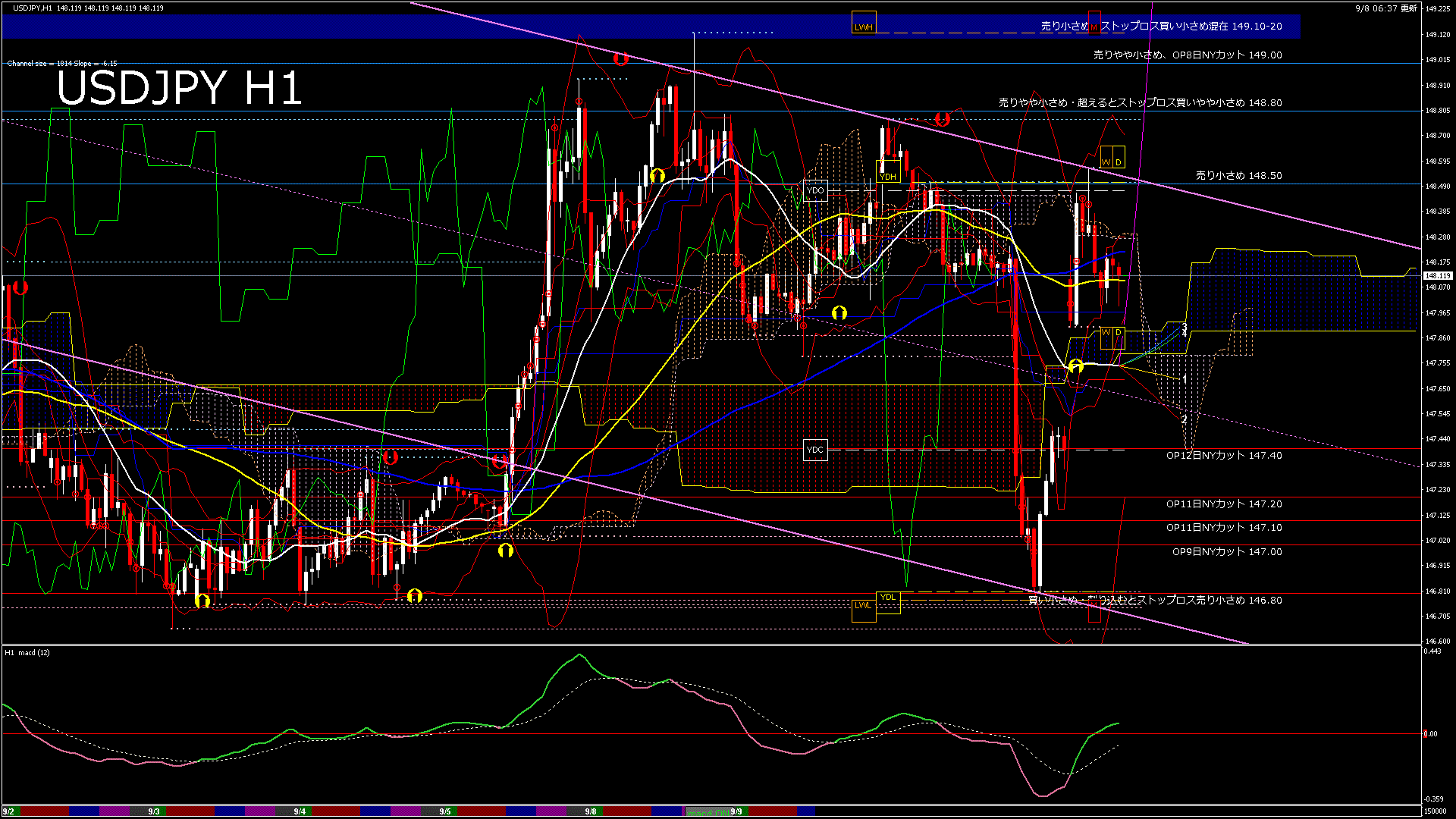
Task: Click the 9/8 06:37 更新 timestamp
Action: [1386, 8]
